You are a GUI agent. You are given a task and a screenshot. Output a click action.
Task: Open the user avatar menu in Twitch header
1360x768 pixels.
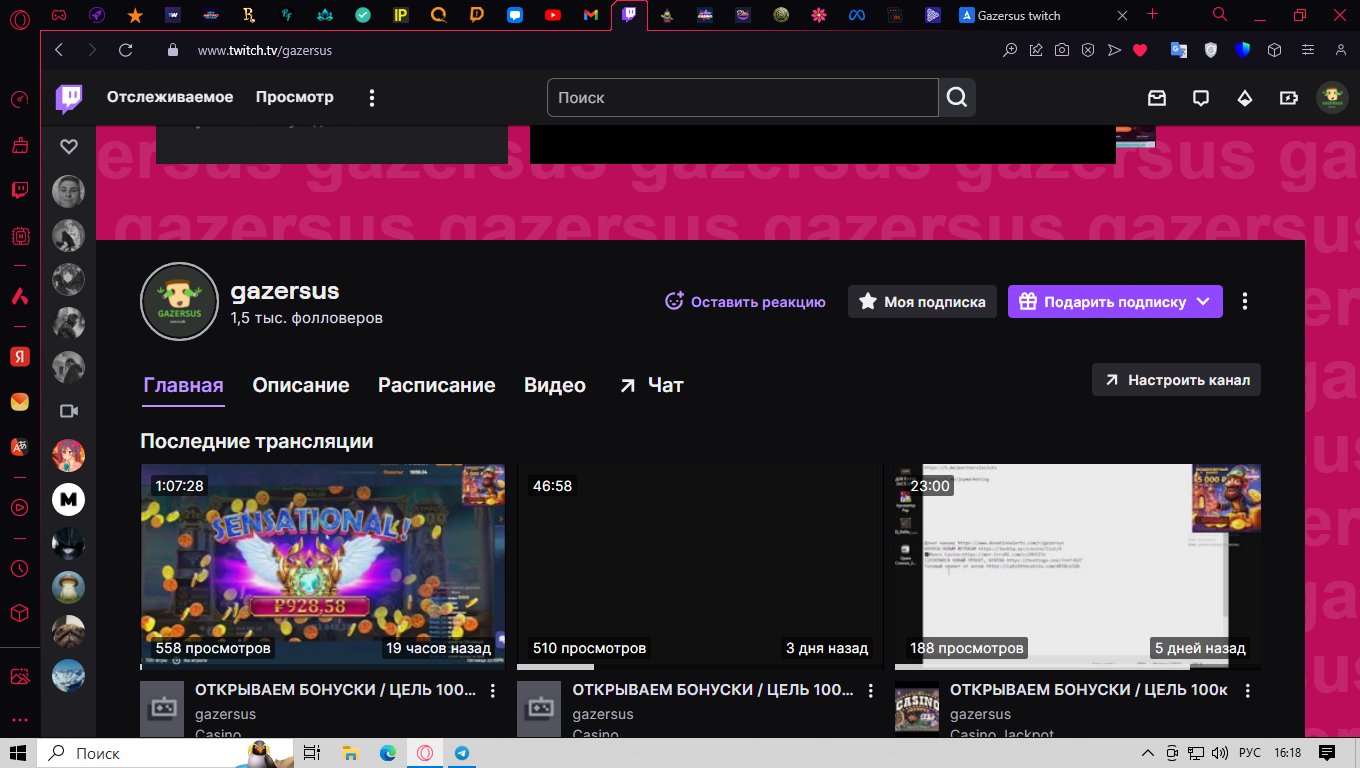(x=1331, y=98)
